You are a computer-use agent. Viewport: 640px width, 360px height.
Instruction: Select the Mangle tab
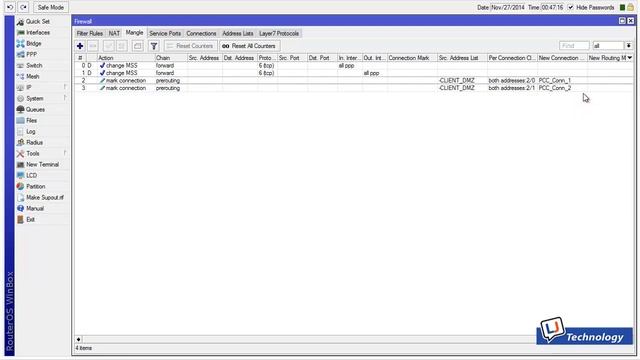pos(134,33)
